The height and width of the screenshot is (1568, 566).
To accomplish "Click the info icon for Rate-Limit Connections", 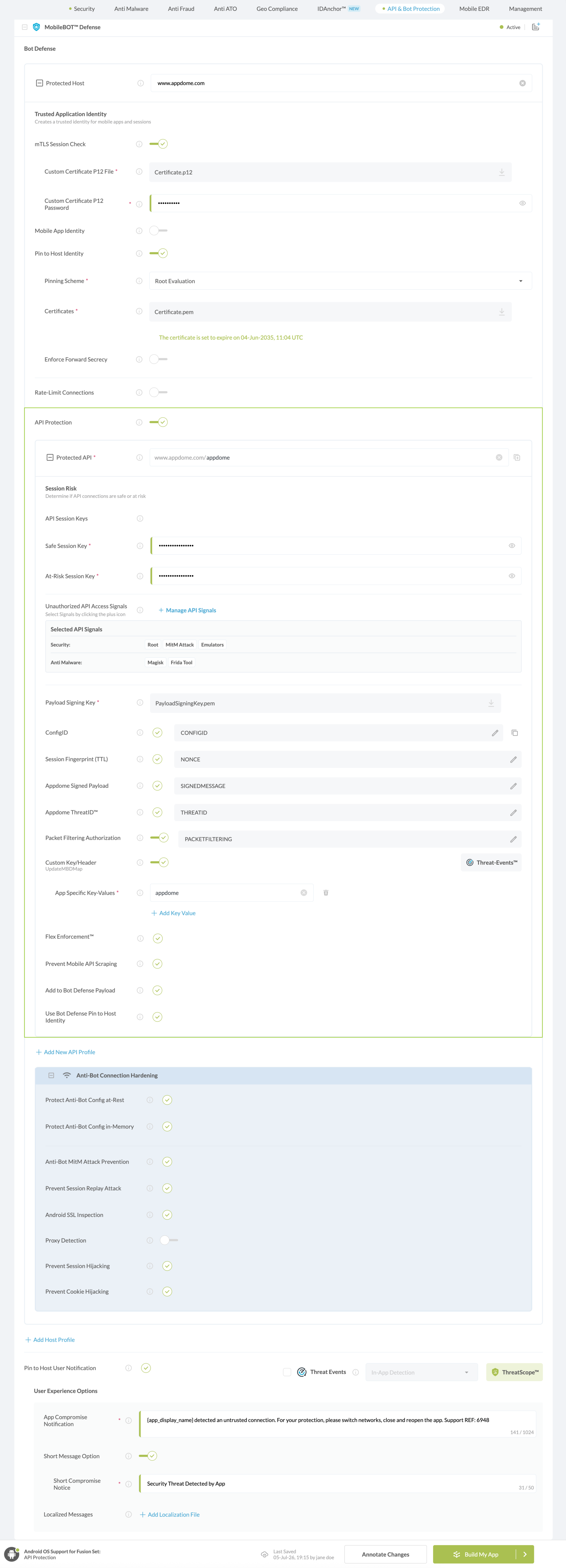I will pyautogui.click(x=139, y=393).
